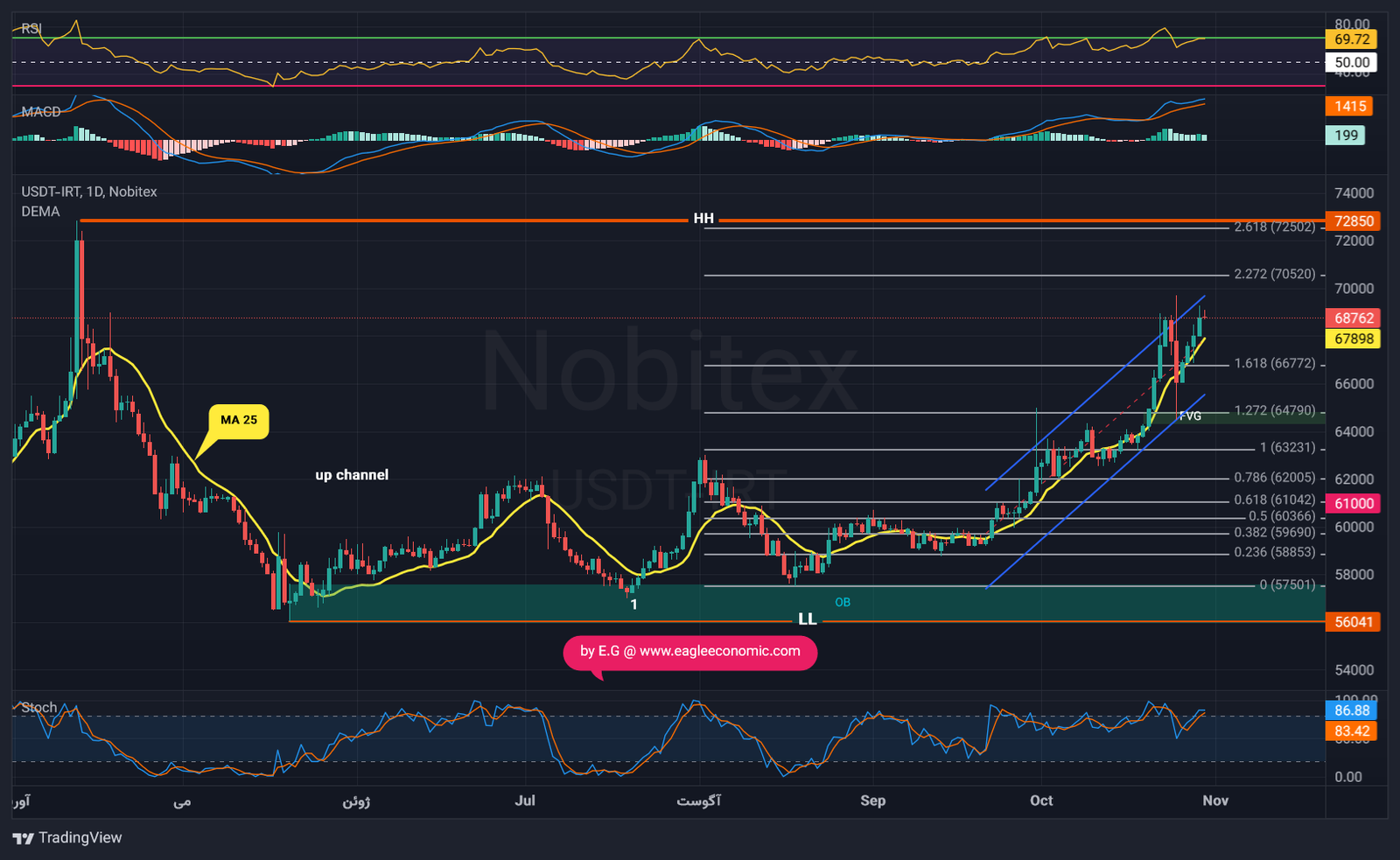The image size is (1400, 860).
Task: Click 54000 on the price axis
Action: point(1354,670)
